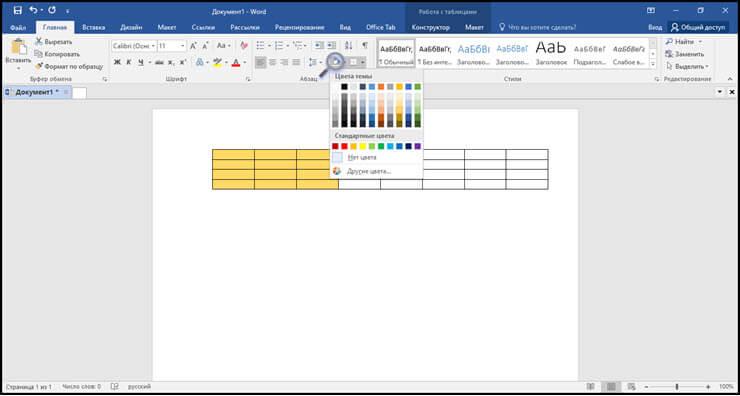
Task: Undo the last action
Action: point(33,10)
